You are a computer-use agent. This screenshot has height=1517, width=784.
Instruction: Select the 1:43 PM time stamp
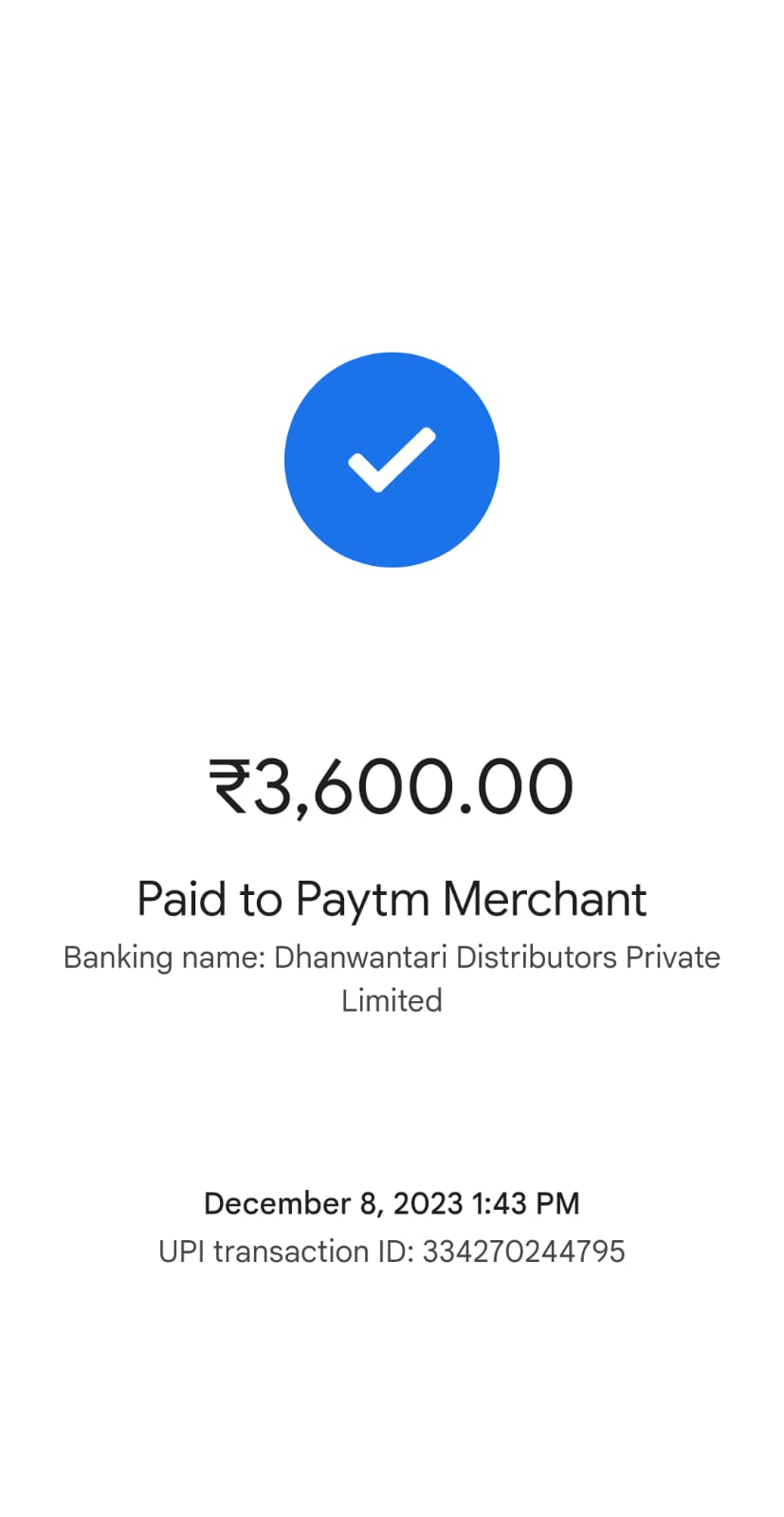[x=525, y=1204]
